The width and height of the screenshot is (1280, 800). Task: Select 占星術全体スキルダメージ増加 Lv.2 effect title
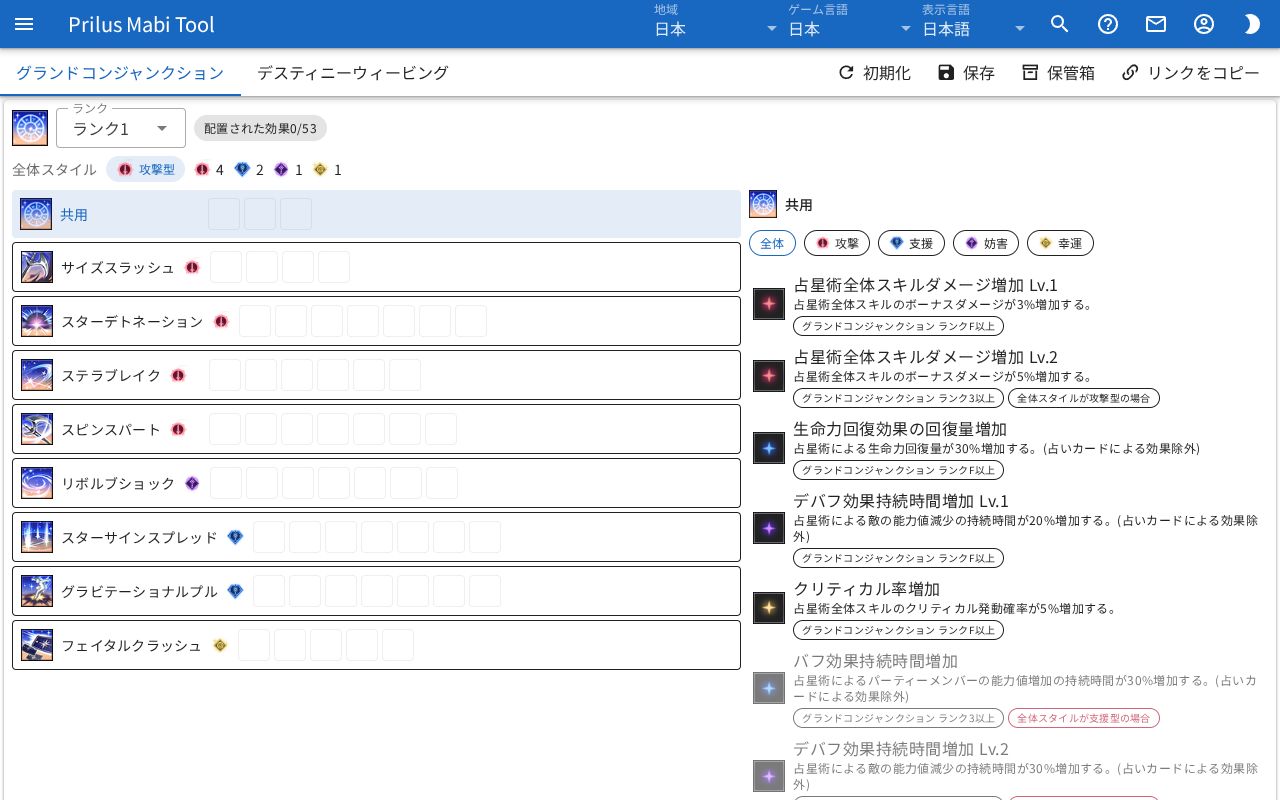925,357
